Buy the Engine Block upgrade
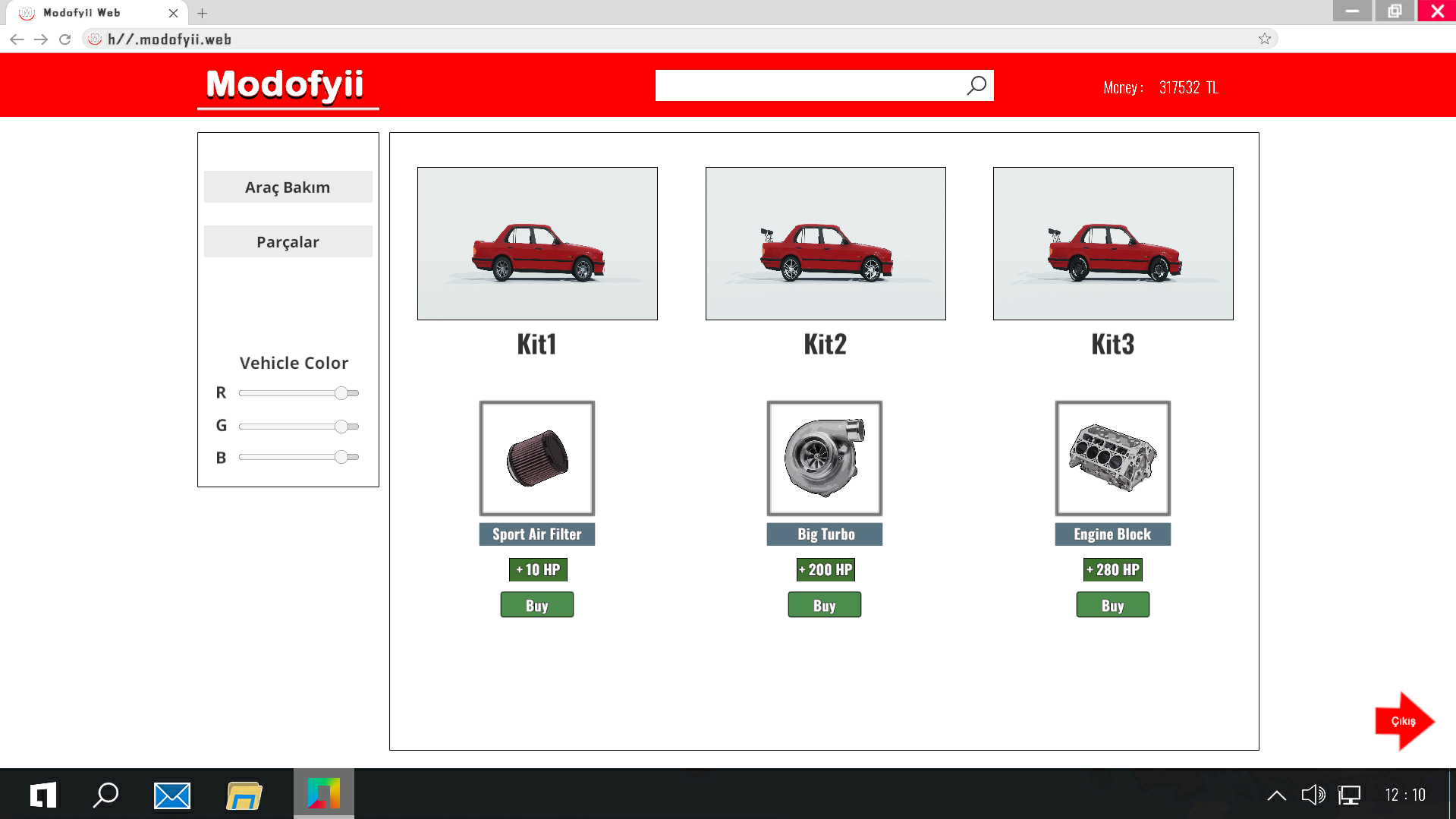The image size is (1456, 819). pyautogui.click(x=1112, y=605)
